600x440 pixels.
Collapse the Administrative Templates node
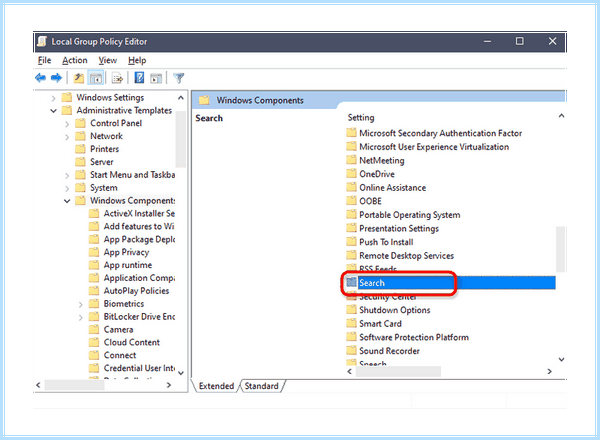(x=53, y=111)
